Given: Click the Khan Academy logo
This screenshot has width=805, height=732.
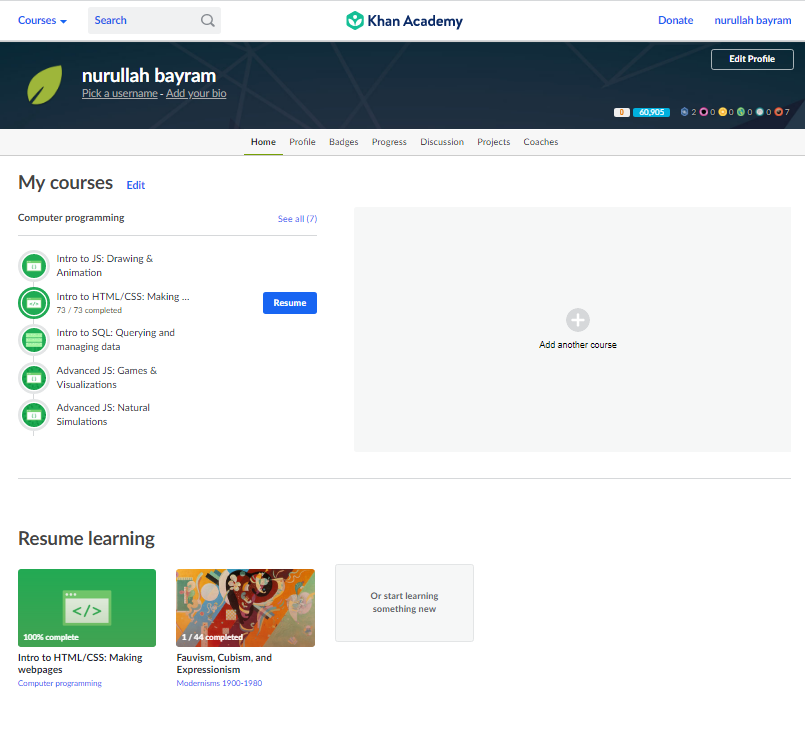Looking at the screenshot, I should 404,21.
